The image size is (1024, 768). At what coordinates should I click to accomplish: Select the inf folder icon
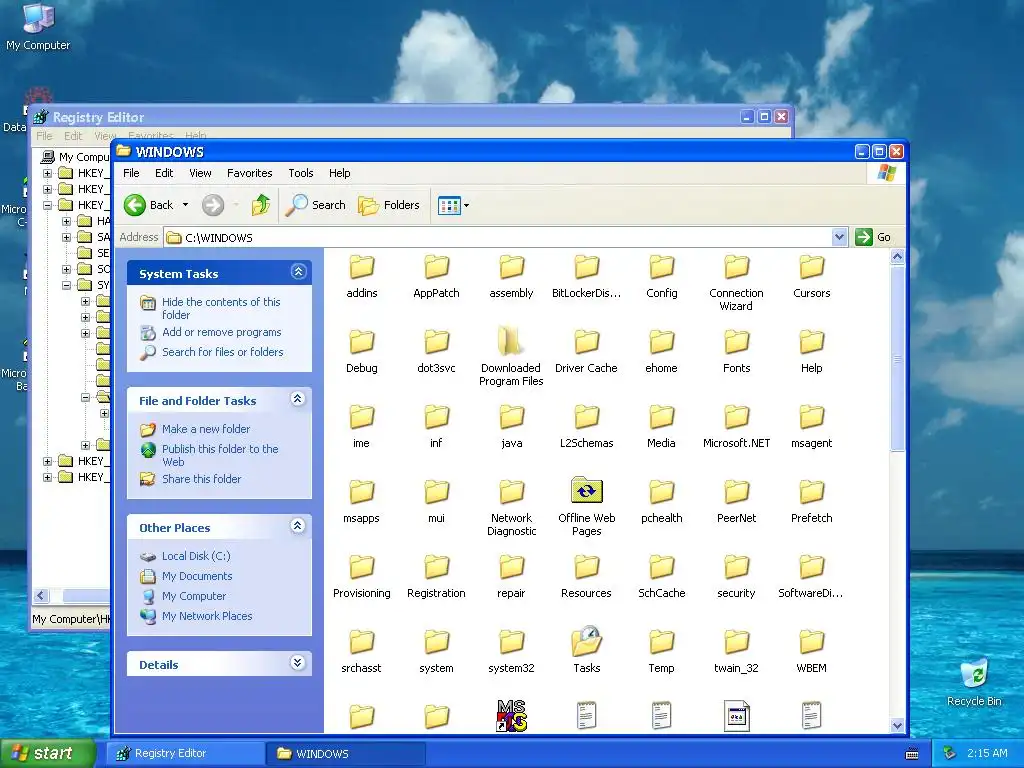click(436, 417)
